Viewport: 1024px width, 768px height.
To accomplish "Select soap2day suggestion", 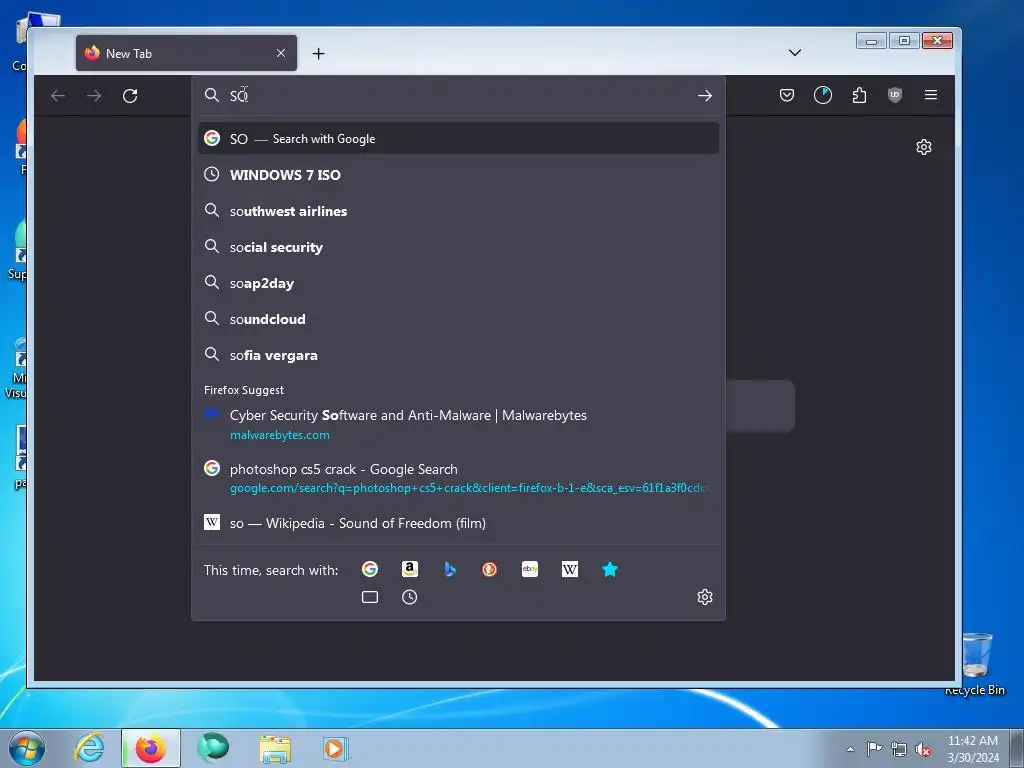I will (x=458, y=283).
